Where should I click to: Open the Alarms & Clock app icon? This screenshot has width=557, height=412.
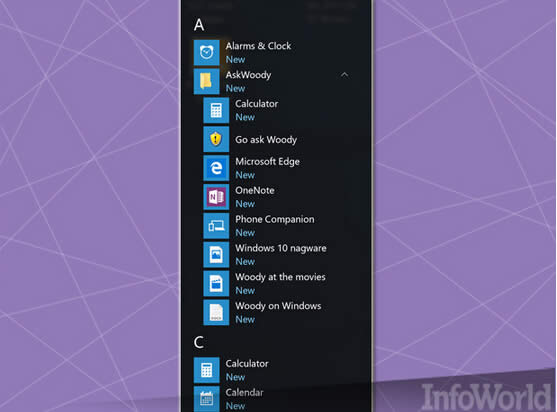point(206,53)
